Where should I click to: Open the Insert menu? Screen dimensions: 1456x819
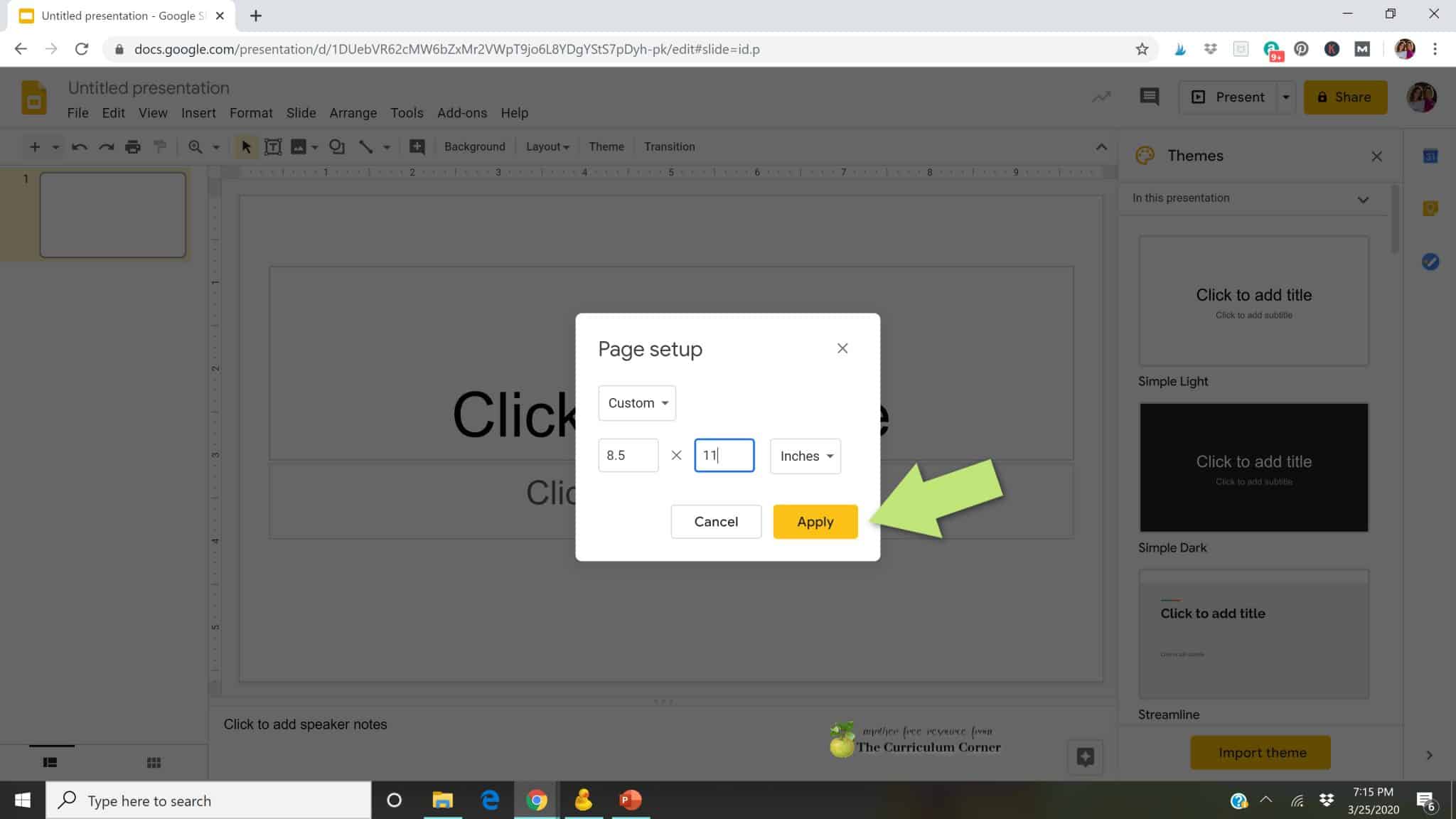point(198,112)
